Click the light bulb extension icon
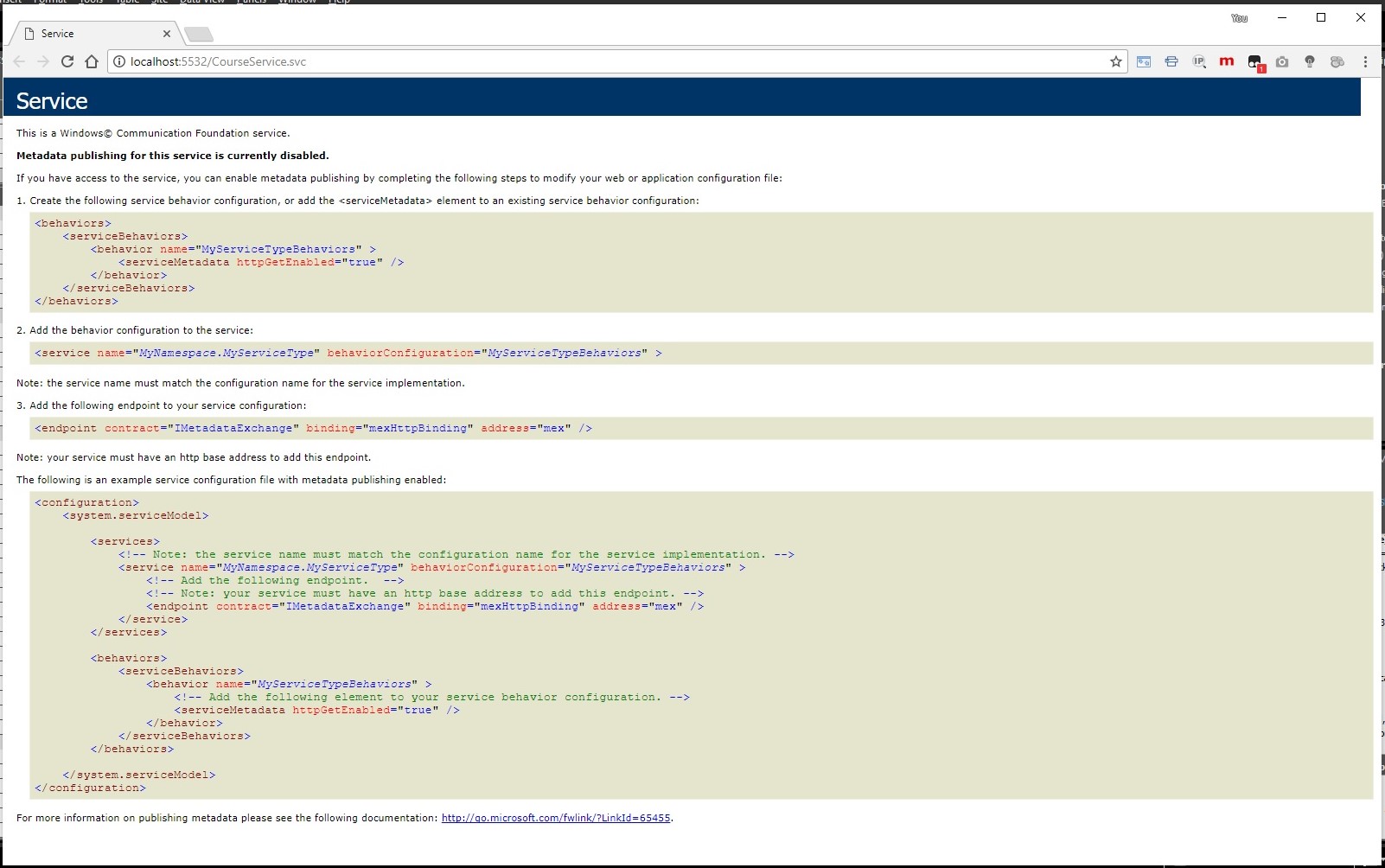The width and height of the screenshot is (1385, 868). coord(1310,61)
